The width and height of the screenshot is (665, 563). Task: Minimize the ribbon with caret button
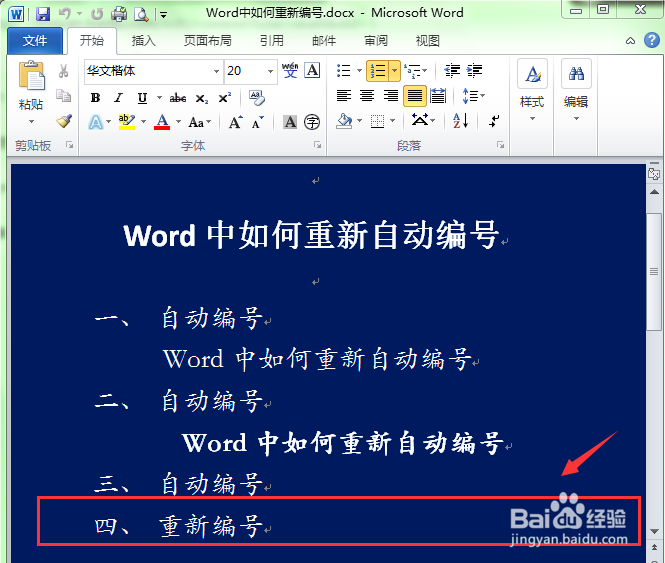[x=630, y=41]
